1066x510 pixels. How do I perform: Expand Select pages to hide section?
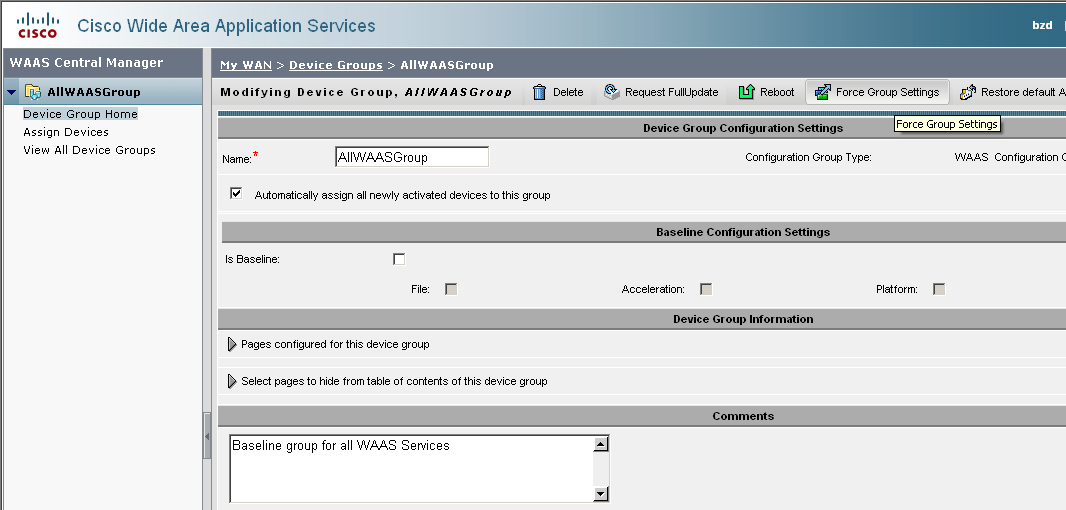232,381
